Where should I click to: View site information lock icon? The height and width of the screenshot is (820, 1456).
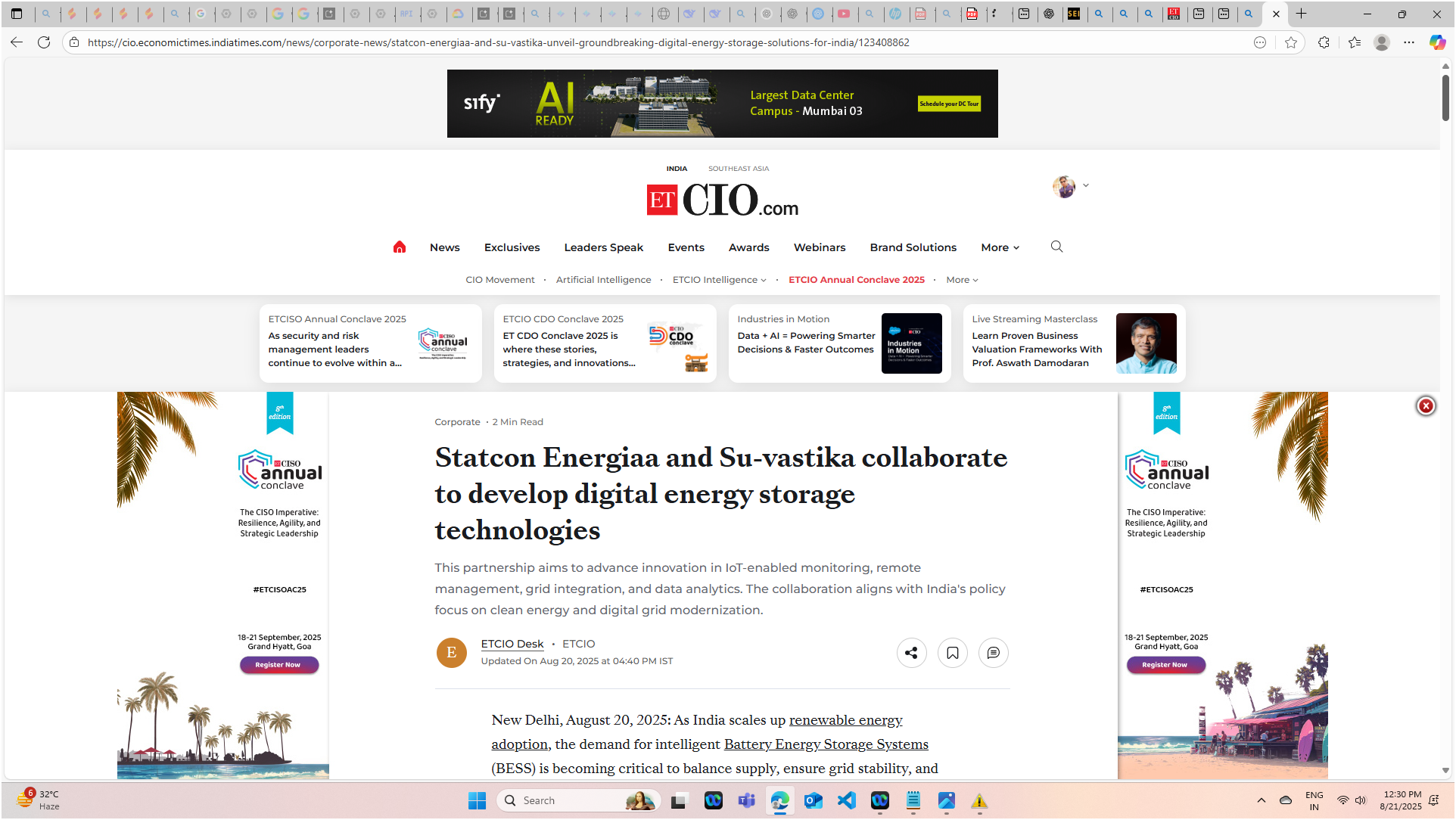pos(74,42)
